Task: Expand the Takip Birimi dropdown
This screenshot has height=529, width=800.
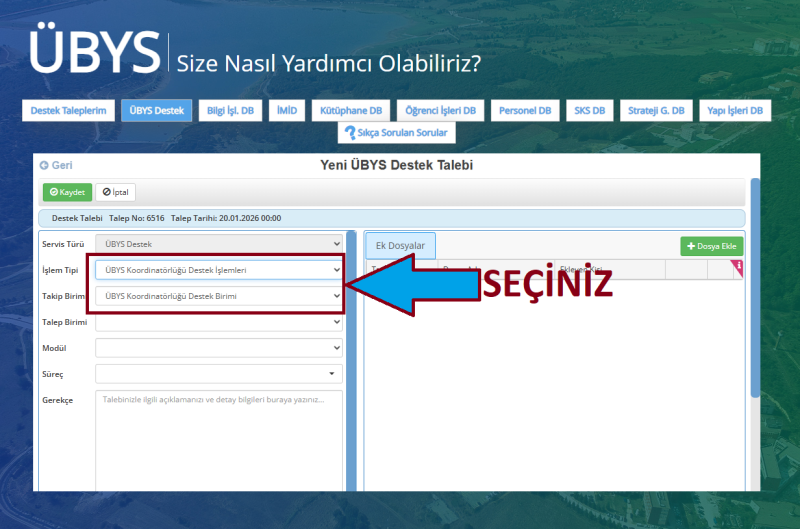Action: click(218, 296)
